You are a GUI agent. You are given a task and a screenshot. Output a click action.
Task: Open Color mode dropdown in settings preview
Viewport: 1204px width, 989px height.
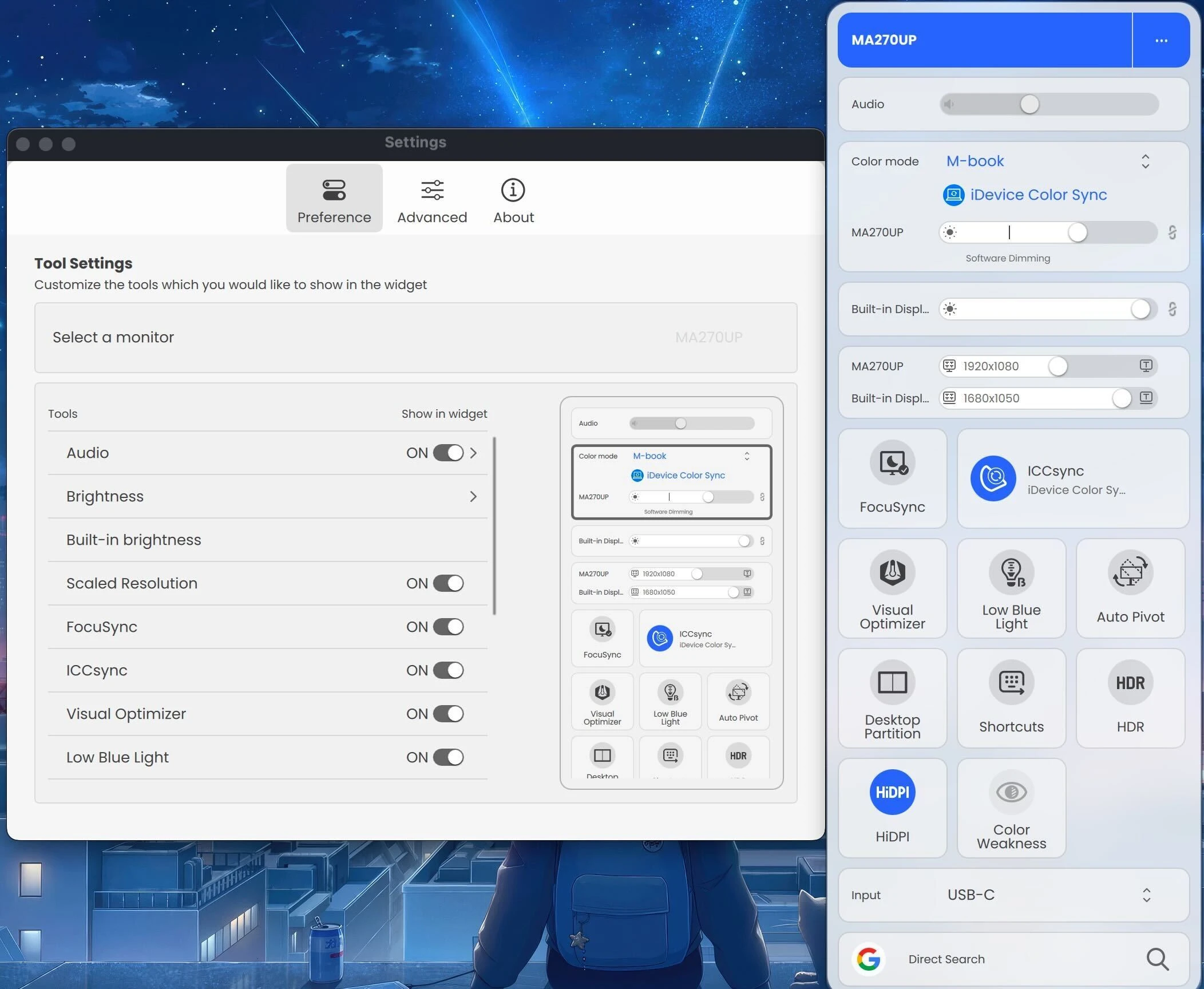[691, 456]
